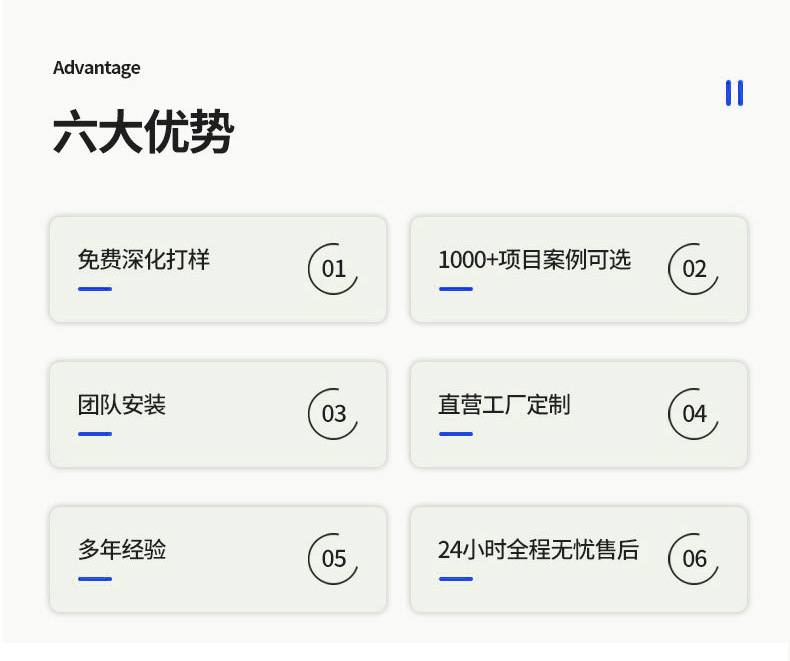Click the circled 04 number badge

tap(694, 413)
